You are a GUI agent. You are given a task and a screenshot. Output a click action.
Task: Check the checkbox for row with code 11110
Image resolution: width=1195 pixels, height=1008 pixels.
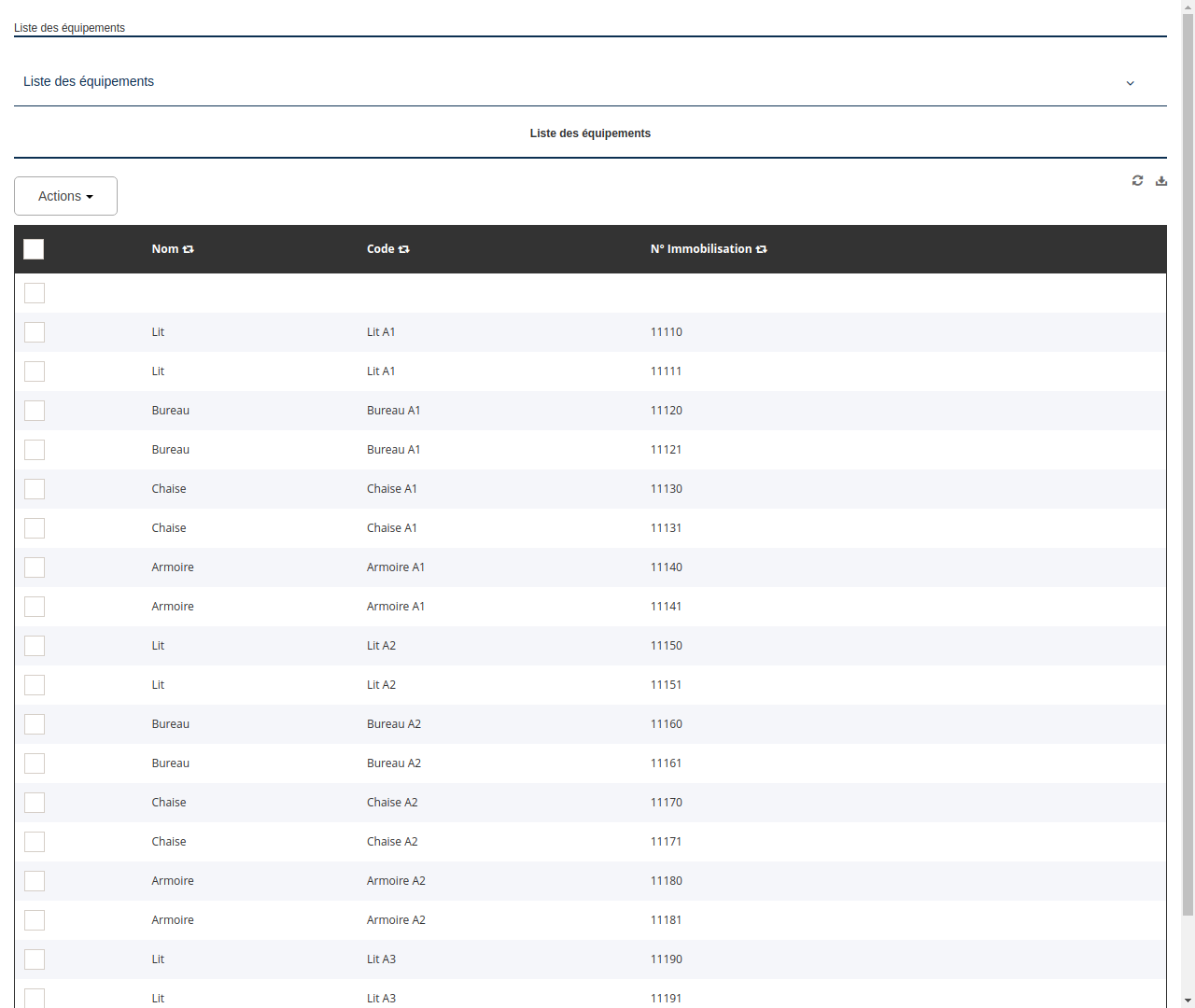tap(34, 332)
